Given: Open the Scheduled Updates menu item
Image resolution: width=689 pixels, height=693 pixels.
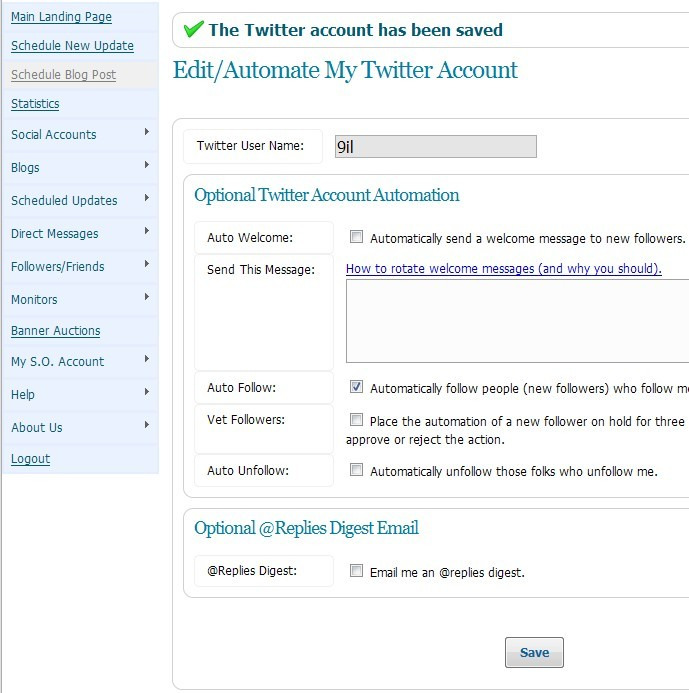Looking at the screenshot, I should pos(80,200).
